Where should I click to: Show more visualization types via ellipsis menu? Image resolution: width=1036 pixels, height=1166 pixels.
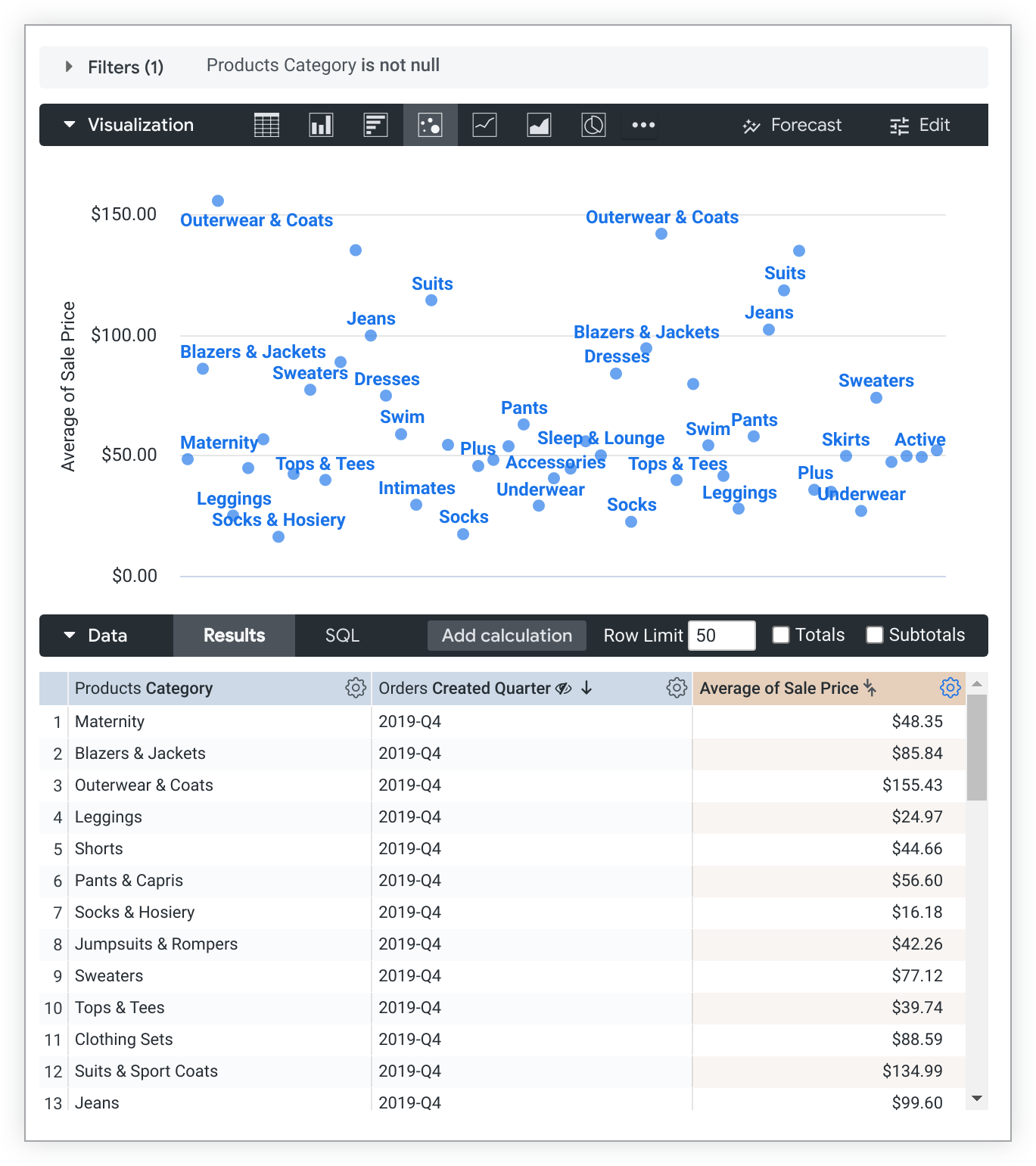click(x=642, y=125)
